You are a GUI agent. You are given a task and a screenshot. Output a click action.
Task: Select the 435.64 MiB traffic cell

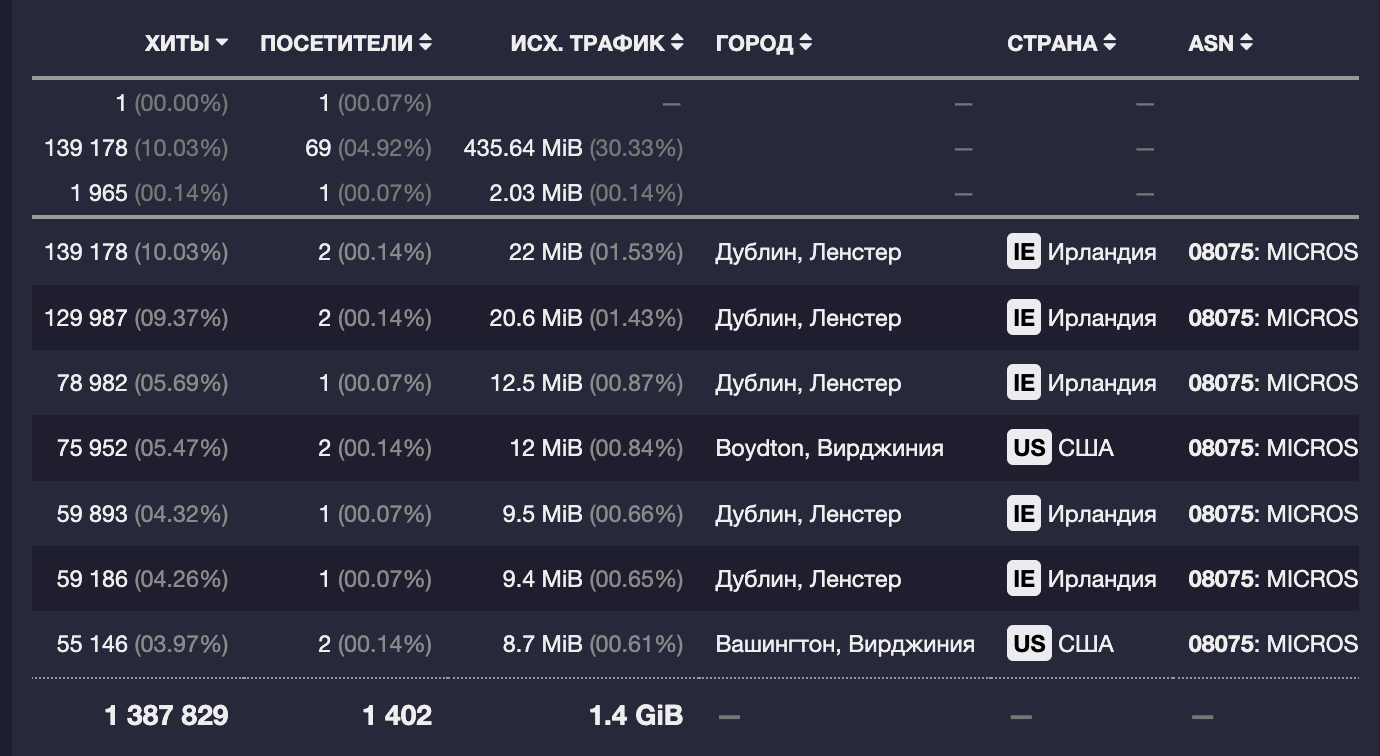pyautogui.click(x=523, y=148)
